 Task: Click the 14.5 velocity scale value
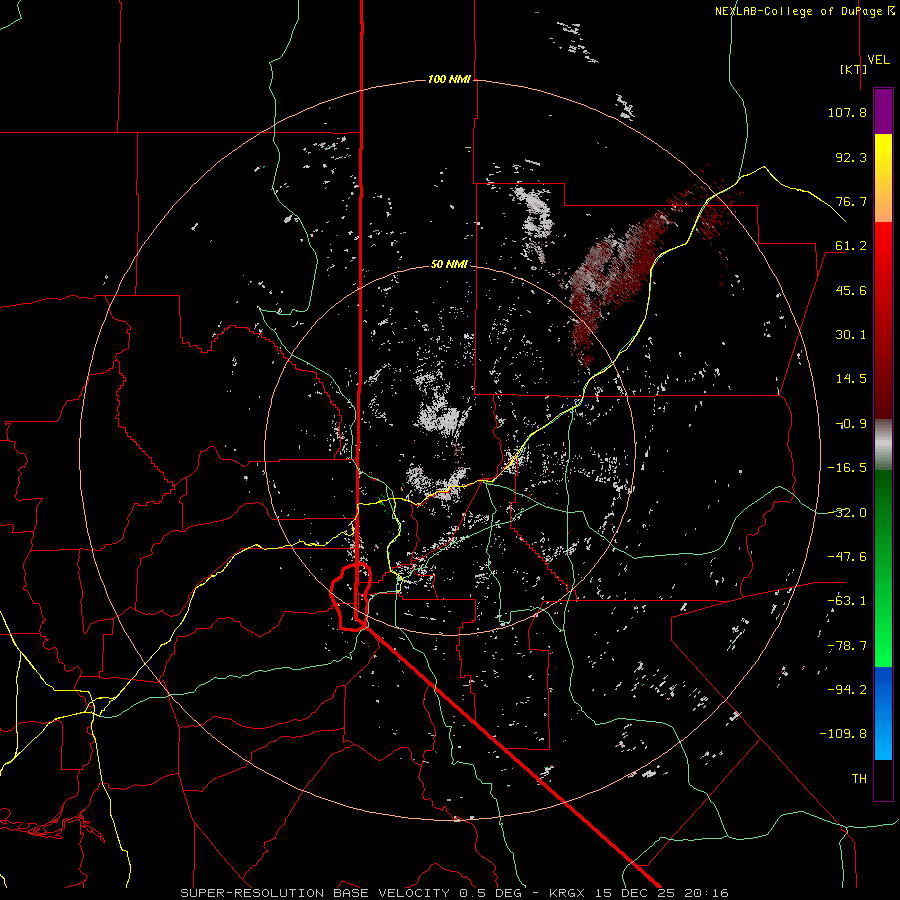pyautogui.click(x=851, y=379)
